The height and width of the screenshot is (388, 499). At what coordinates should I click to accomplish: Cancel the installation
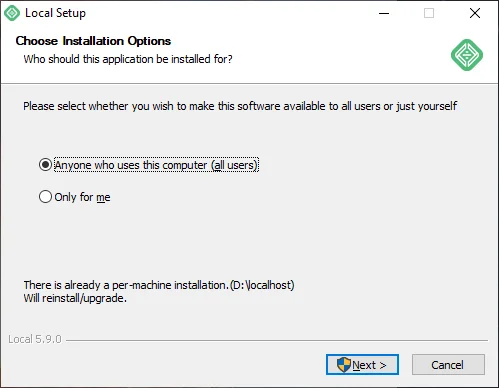coord(448,365)
